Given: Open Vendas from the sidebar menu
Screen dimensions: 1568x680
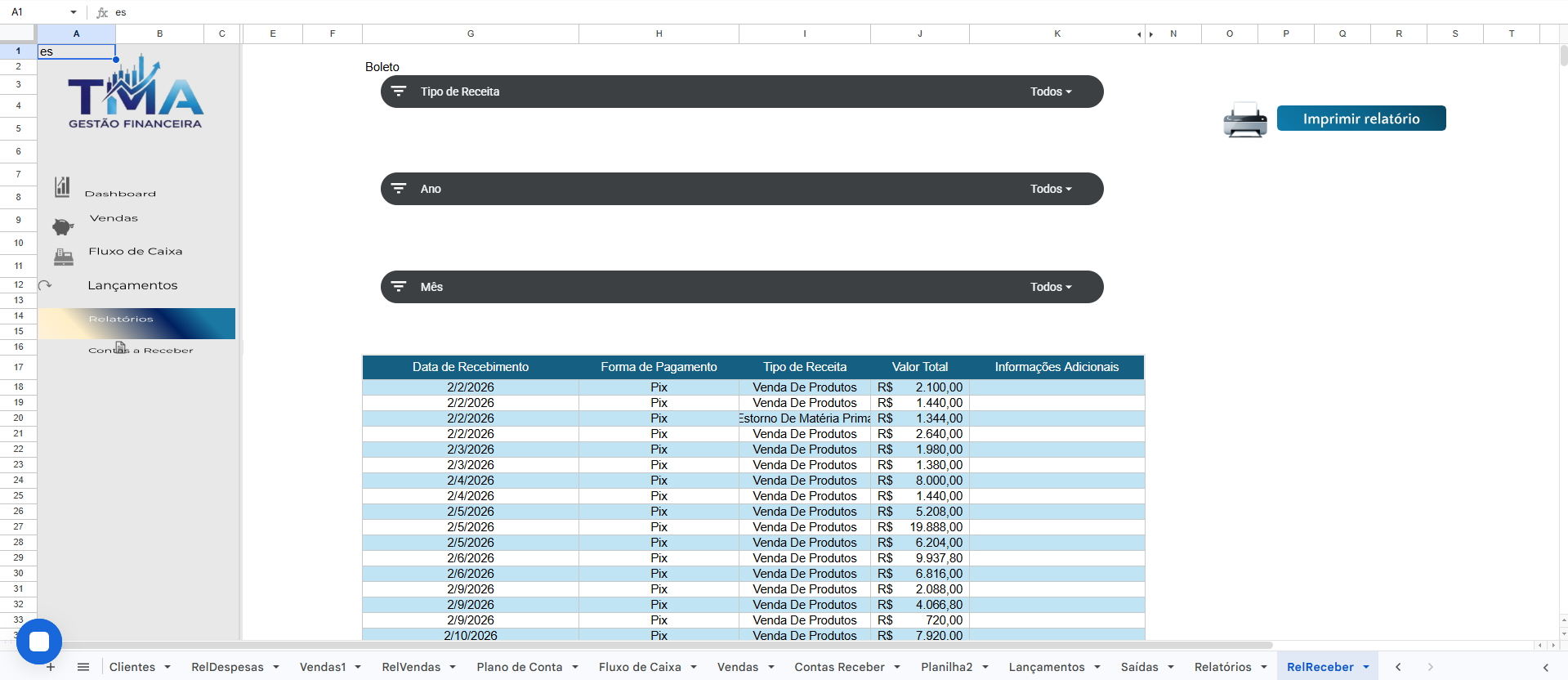Looking at the screenshot, I should pyautogui.click(x=114, y=218).
